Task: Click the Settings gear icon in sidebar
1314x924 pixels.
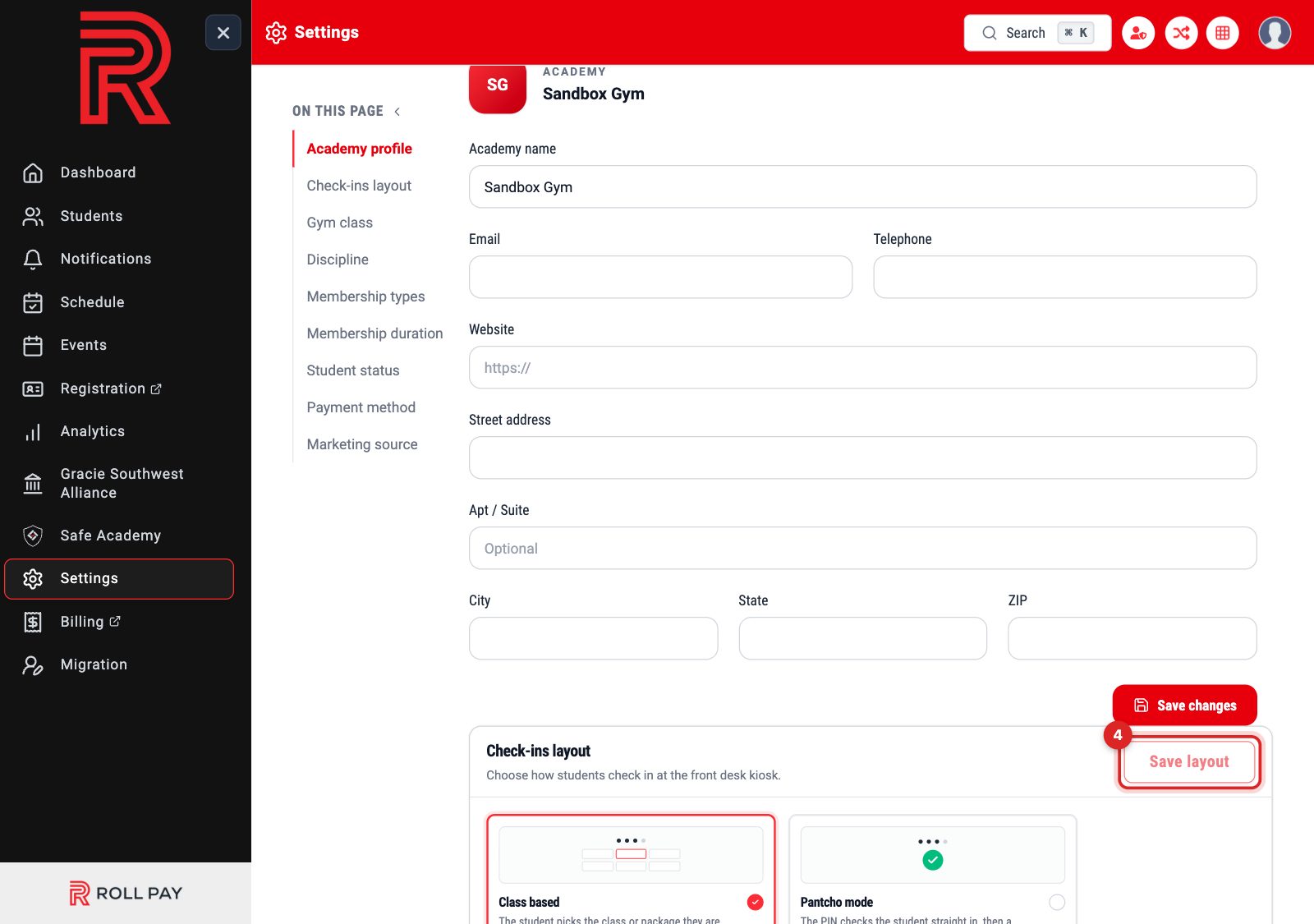Action: pos(33,578)
